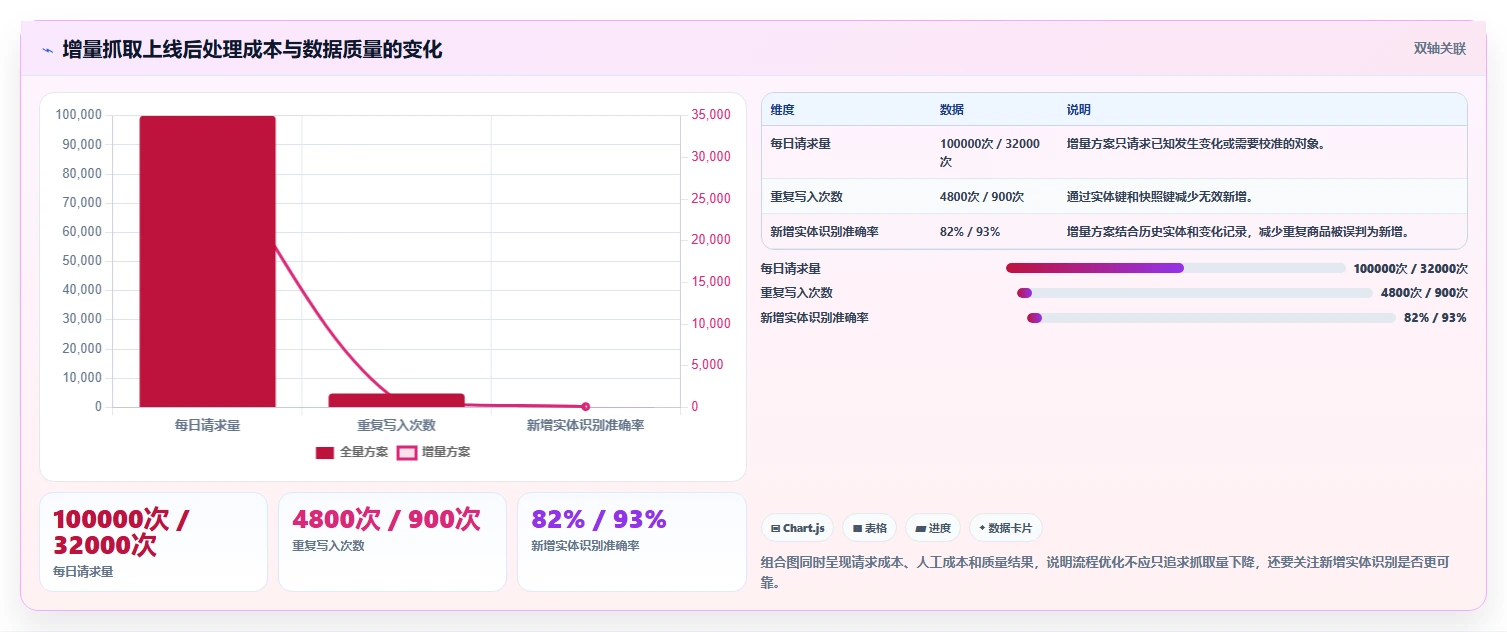Click the '82% / 93%' stat card value

click(598, 520)
